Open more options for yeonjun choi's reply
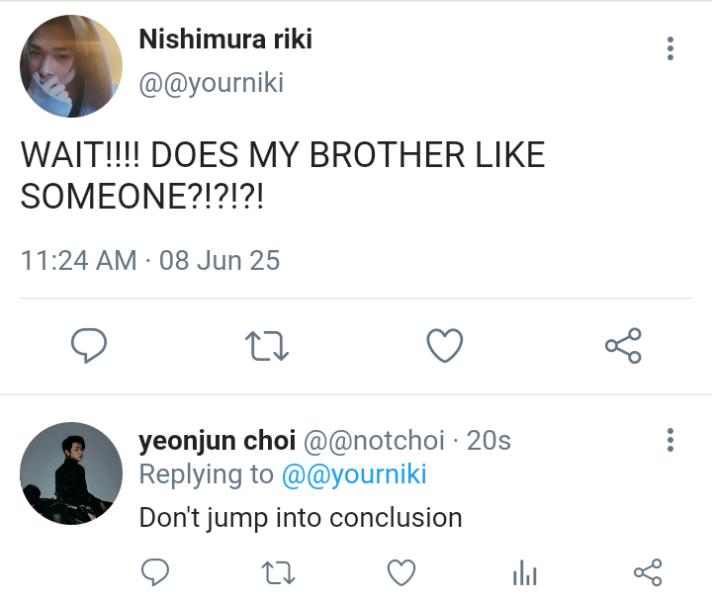The height and width of the screenshot is (600, 712). tap(670, 440)
